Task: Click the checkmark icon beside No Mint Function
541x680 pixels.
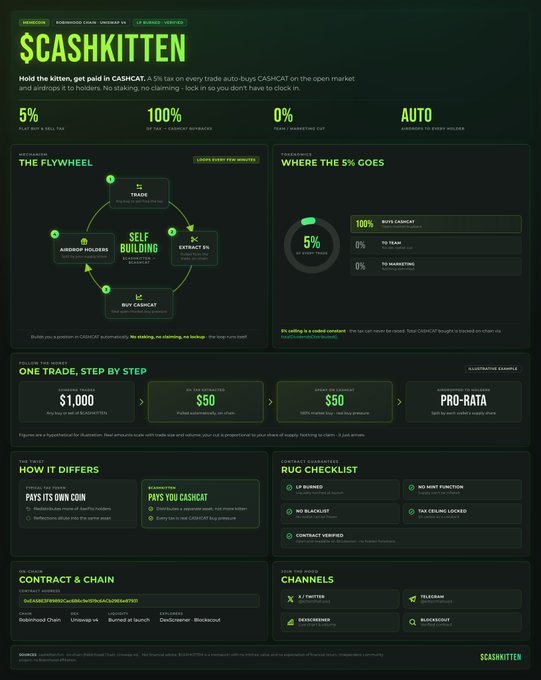Action: coord(411,487)
